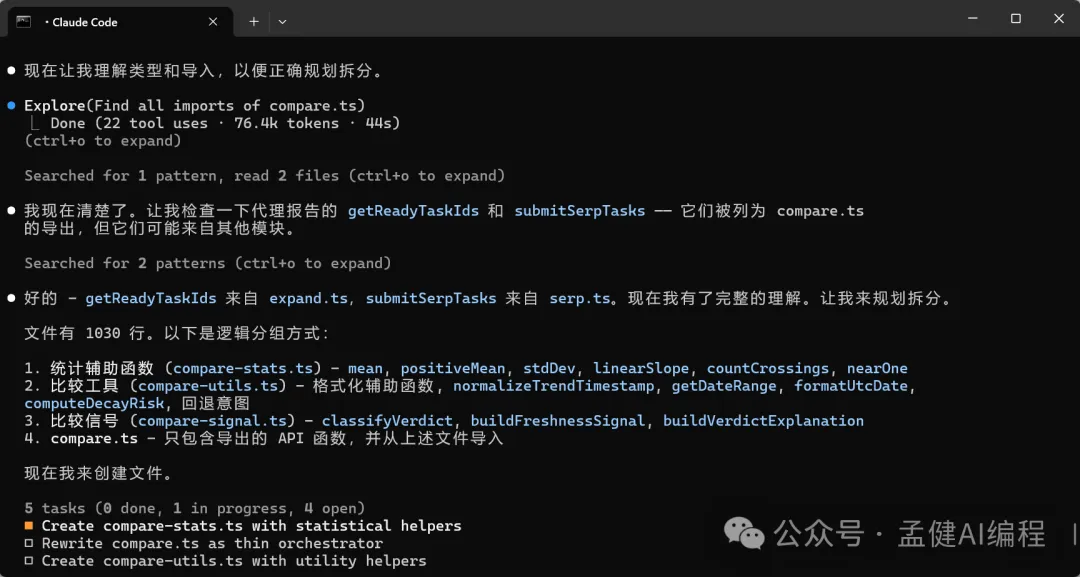The image size is (1080, 577).
Task: Click the serp.ts file name
Action: click(x=579, y=299)
